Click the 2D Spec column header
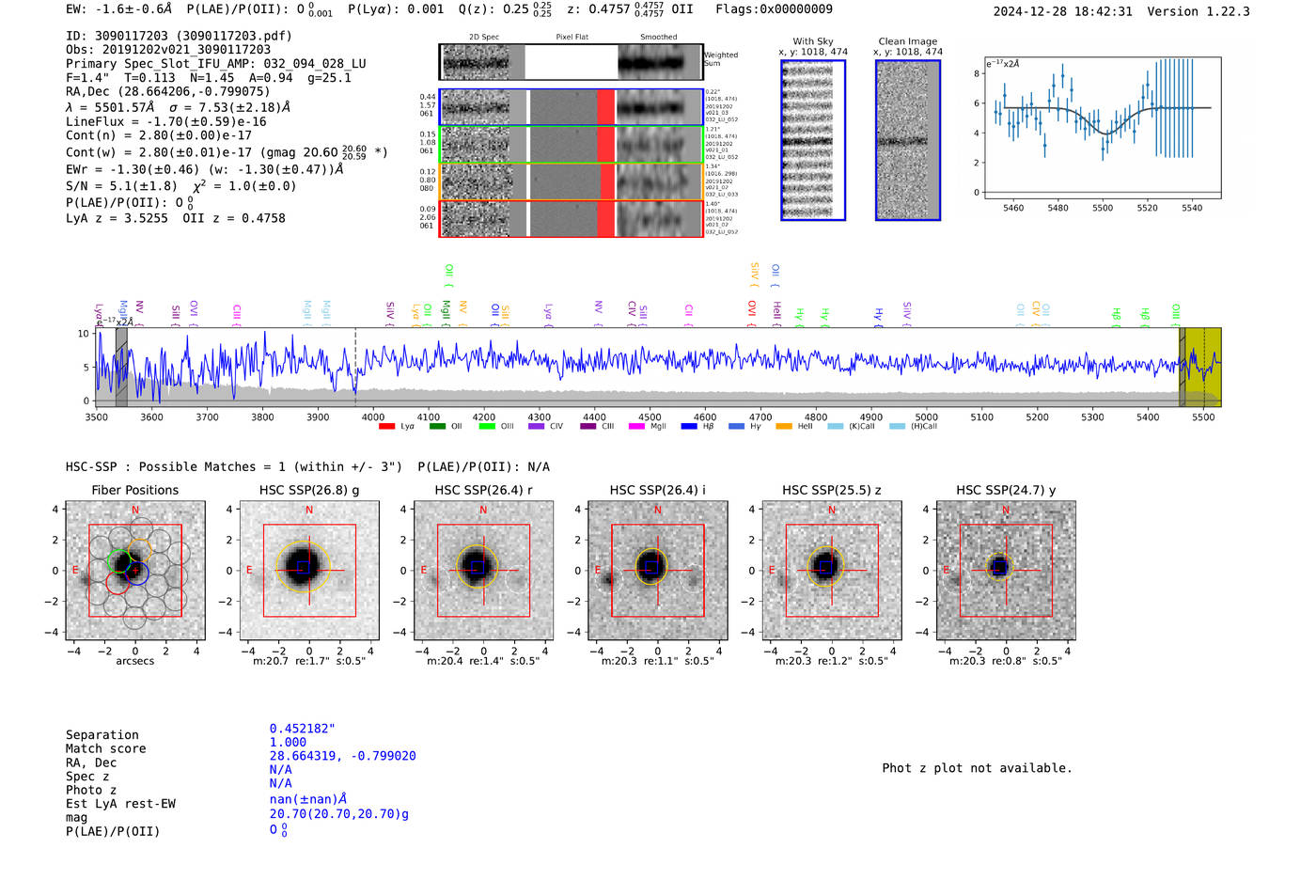The image size is (1316, 896). coord(484,38)
